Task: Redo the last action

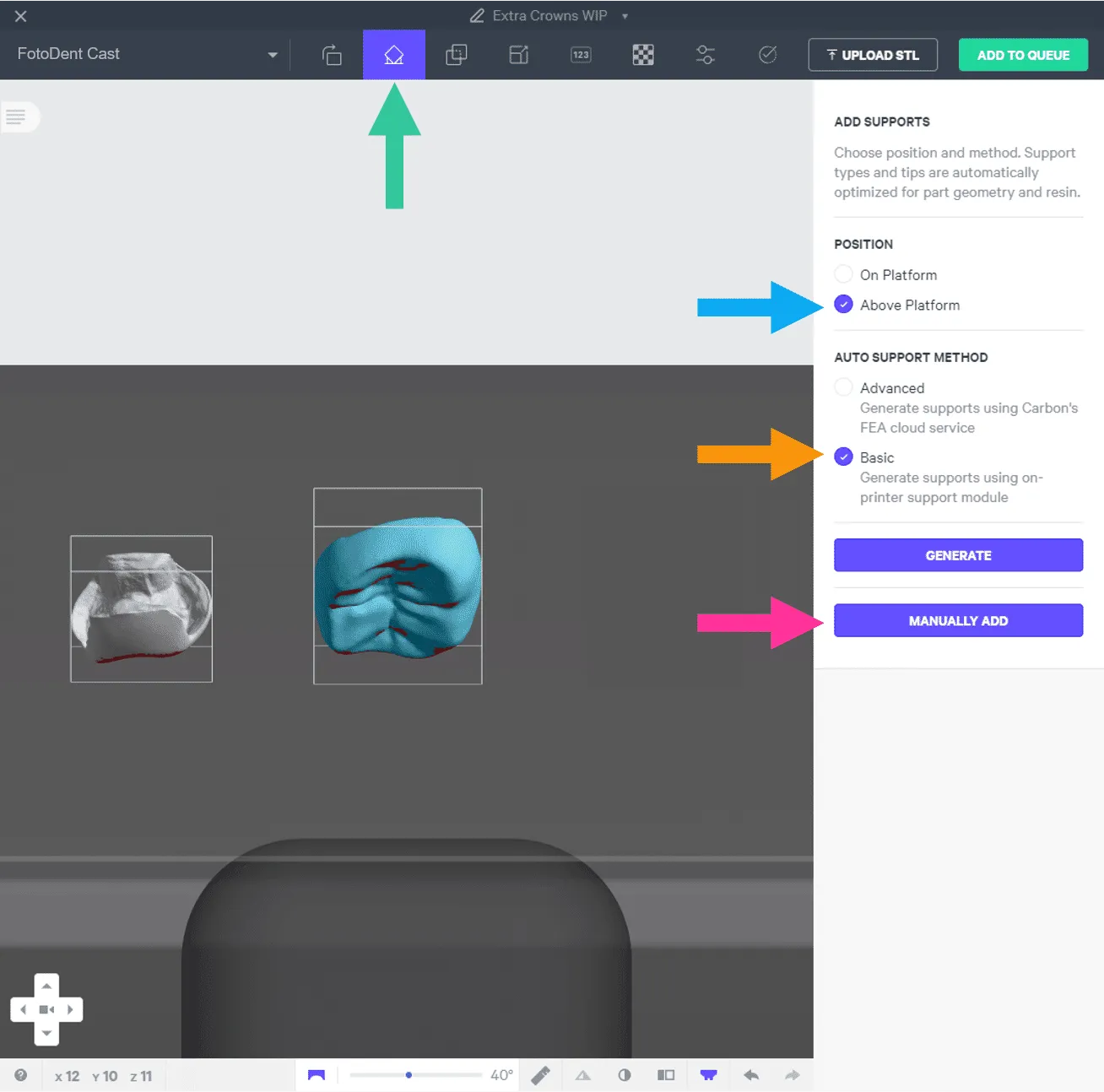Action: click(792, 1075)
